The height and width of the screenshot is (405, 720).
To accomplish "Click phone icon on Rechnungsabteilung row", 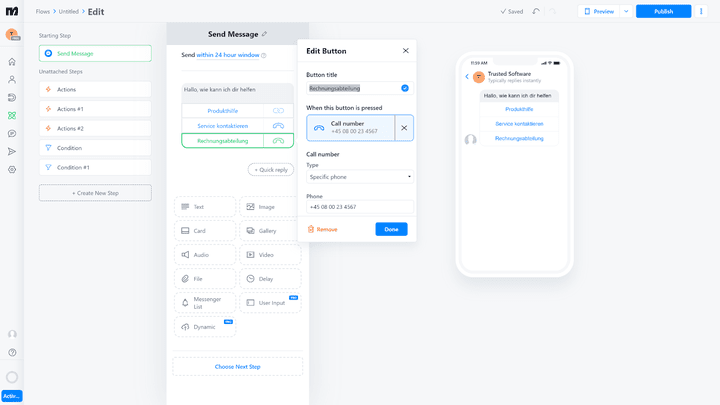I will (x=278, y=141).
